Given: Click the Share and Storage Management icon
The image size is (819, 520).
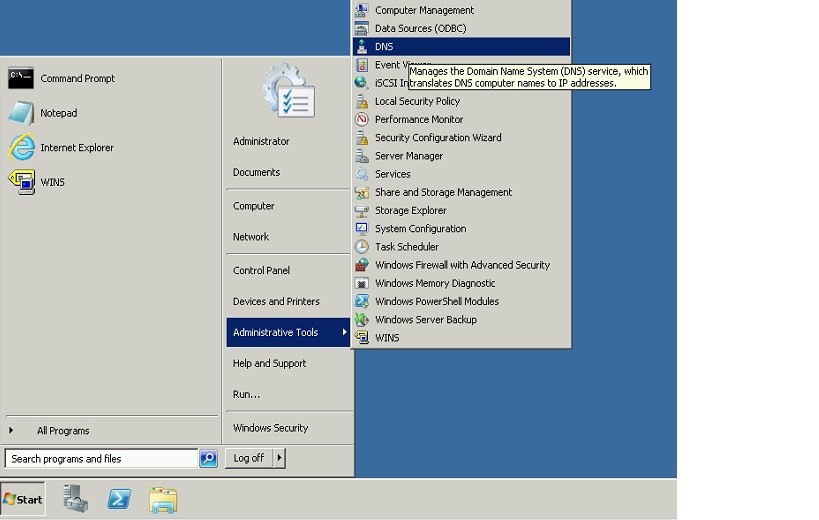Looking at the screenshot, I should click(361, 192).
